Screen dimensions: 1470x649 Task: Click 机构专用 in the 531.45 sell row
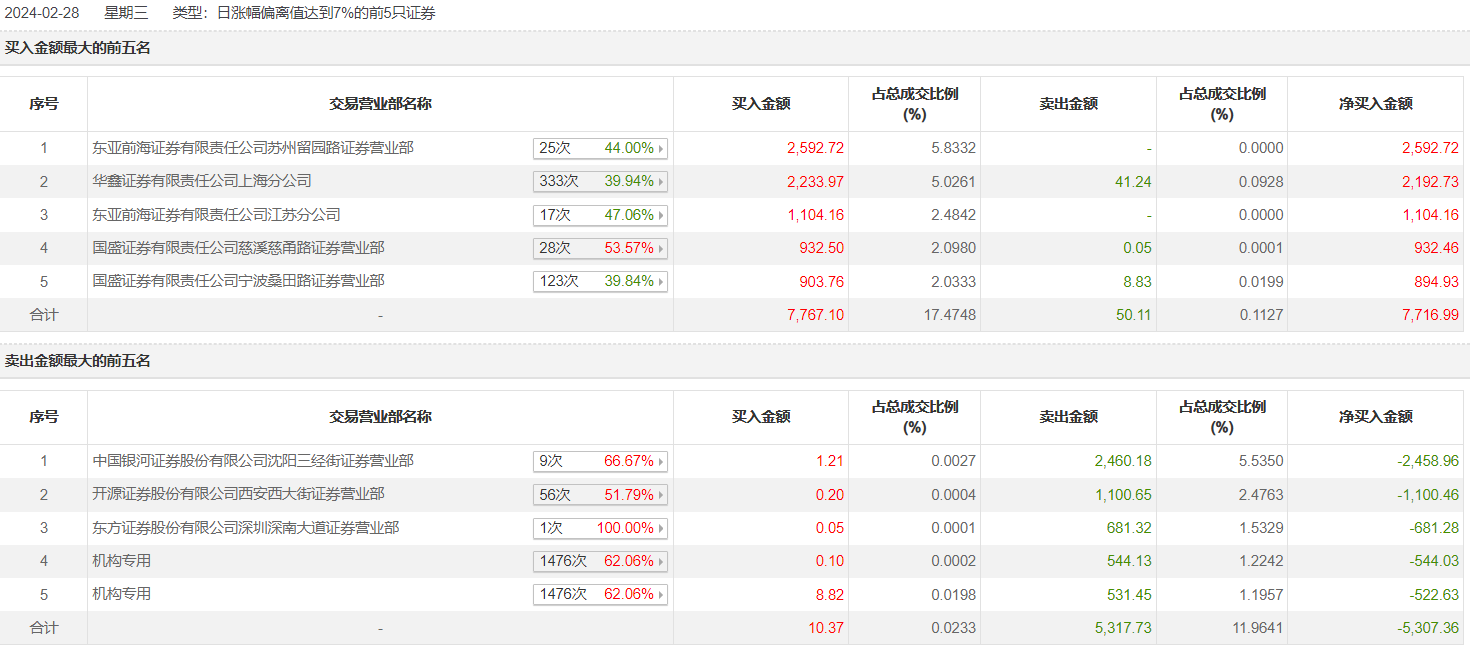click(x=121, y=594)
